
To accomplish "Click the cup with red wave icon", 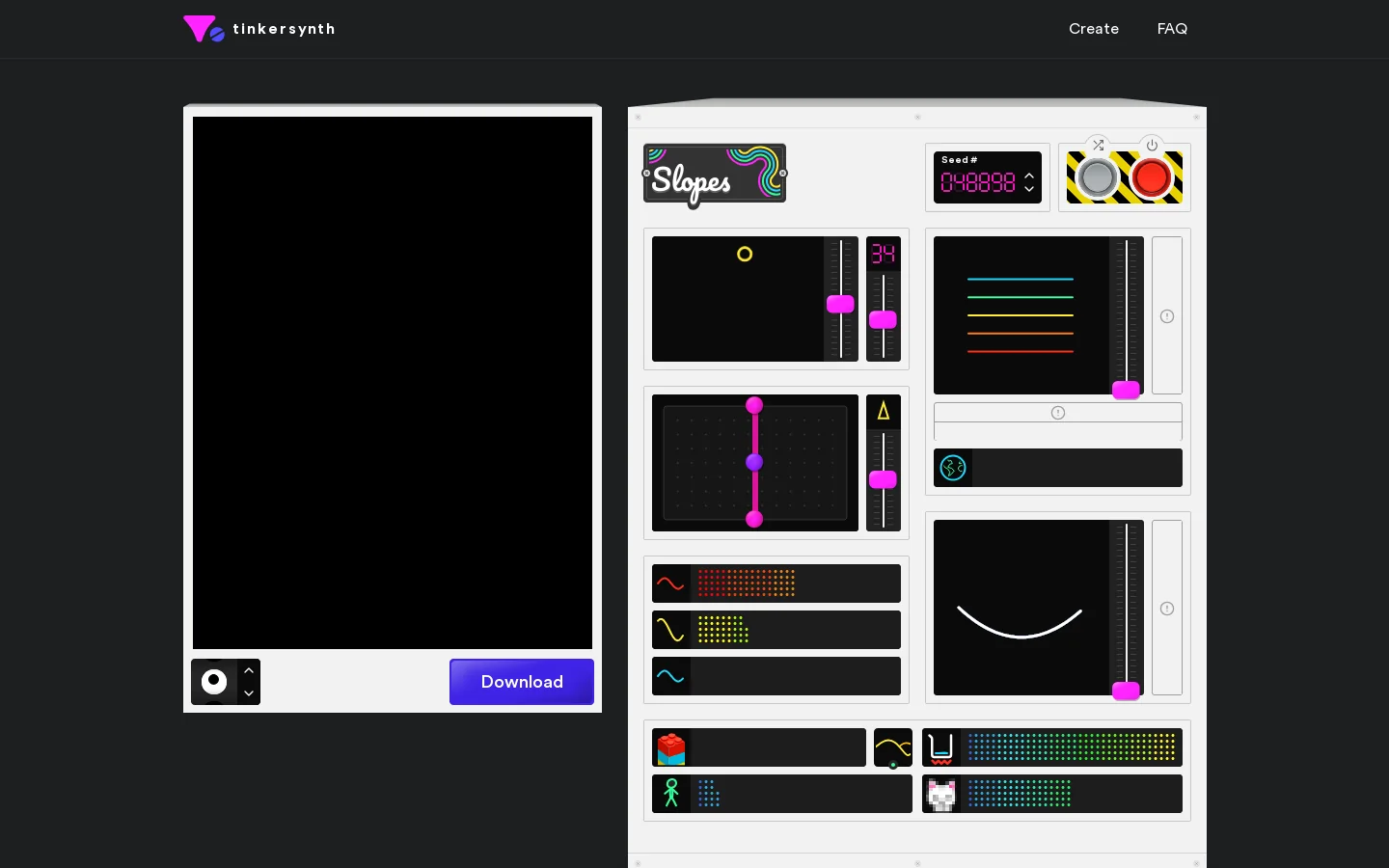I will [941, 747].
